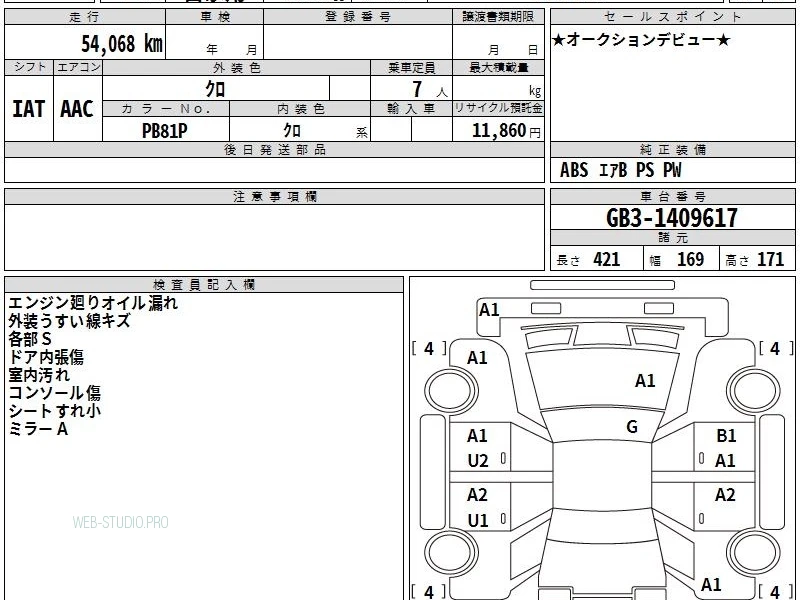This screenshot has width=800, height=600.
Task: Click the note エンジン廻りオイル漏れ
Action: coord(93,303)
